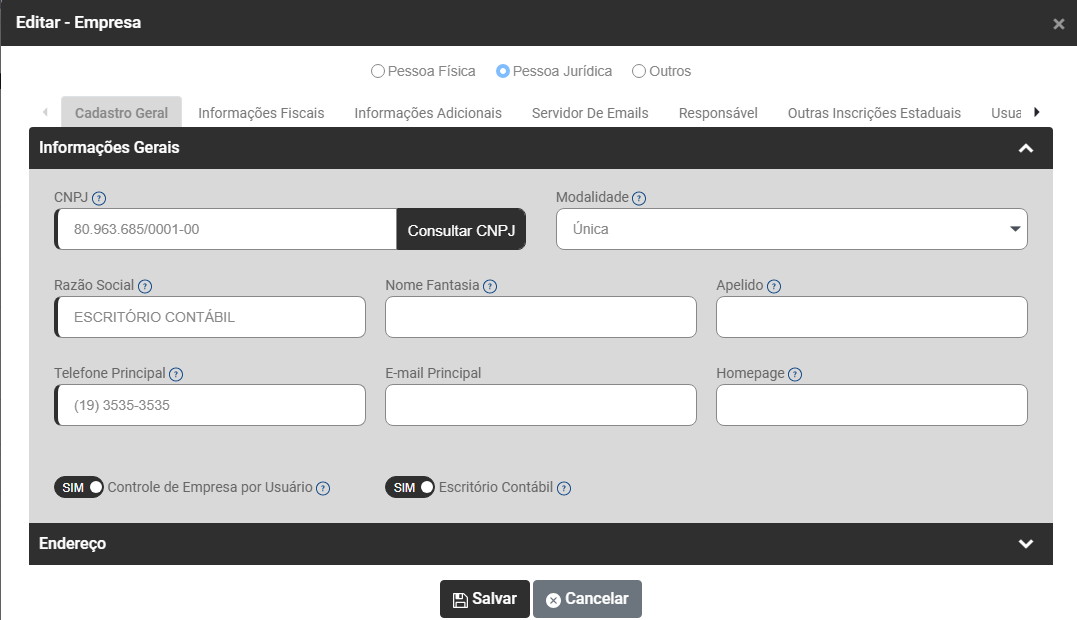Collapse the Informações Gerais section

1025,148
